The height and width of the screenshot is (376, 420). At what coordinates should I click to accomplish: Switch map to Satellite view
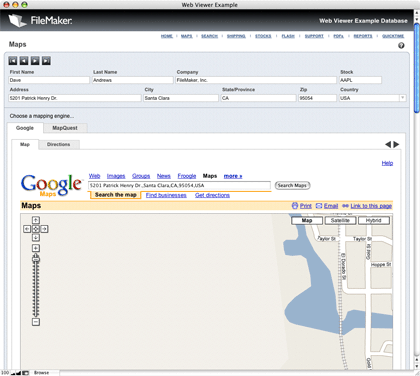pyautogui.click(x=340, y=220)
